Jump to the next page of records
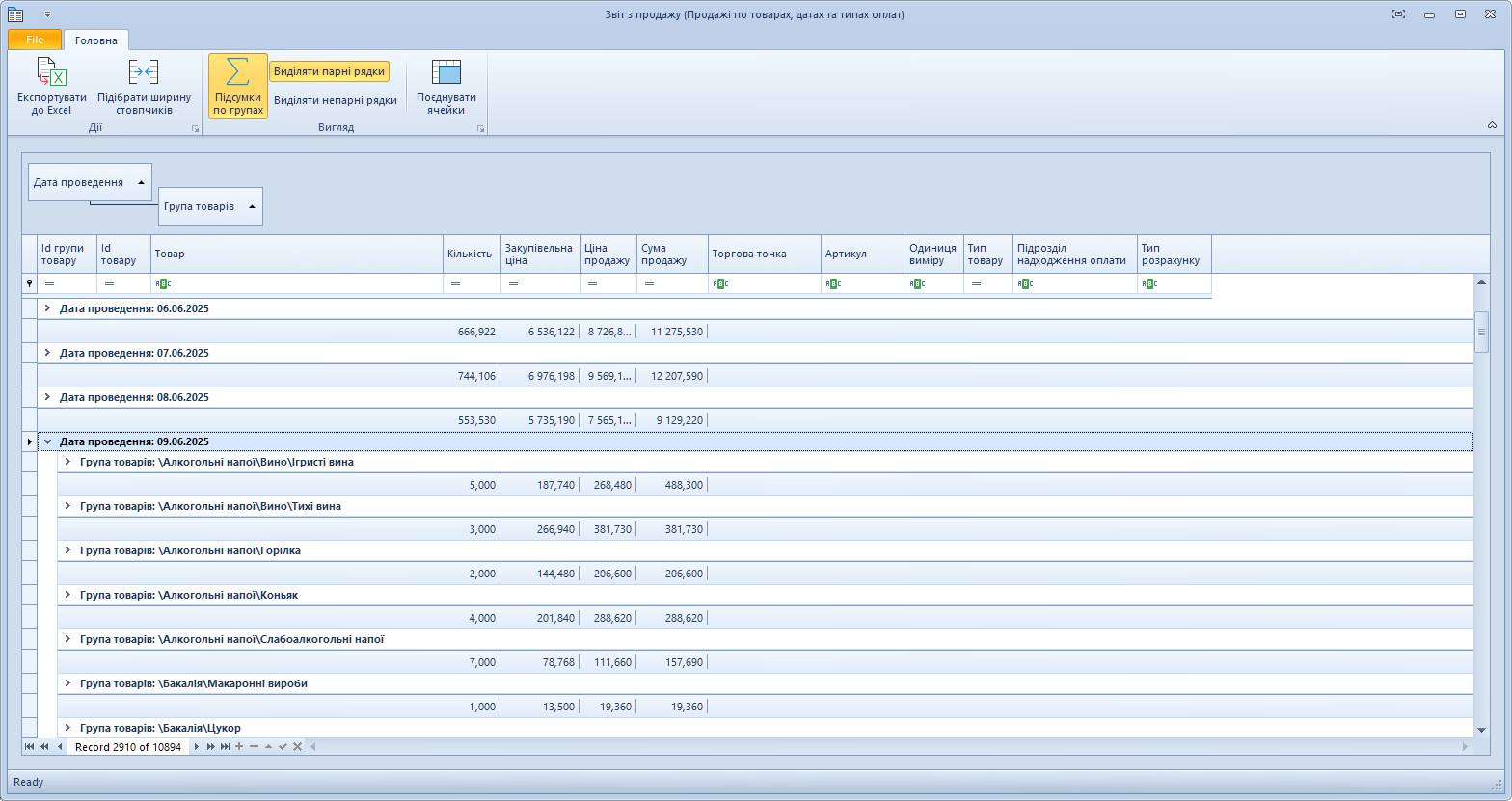 (x=210, y=747)
